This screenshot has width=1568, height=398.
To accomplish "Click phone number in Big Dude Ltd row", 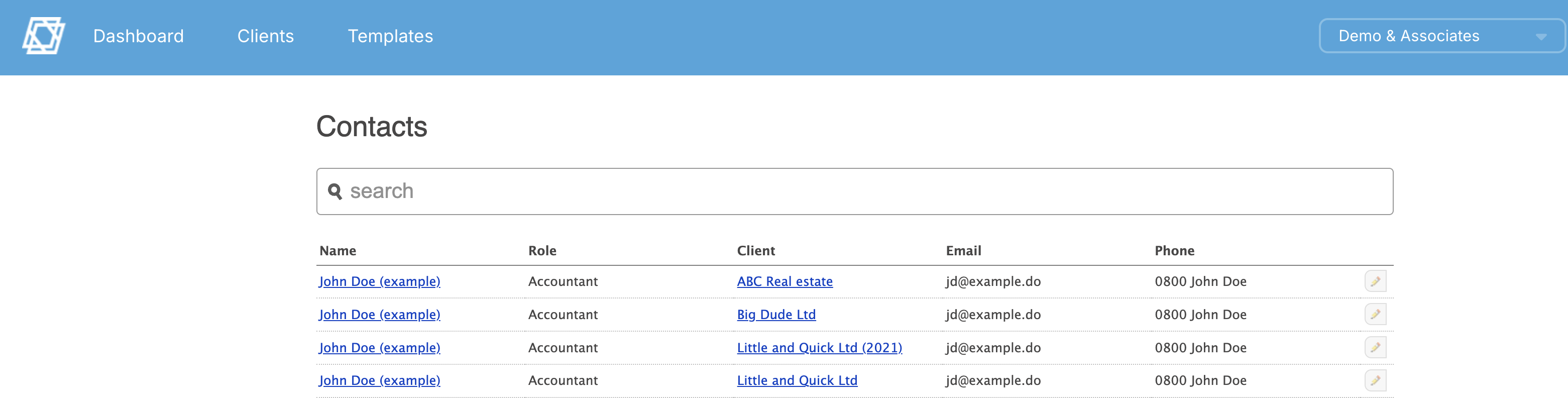I will coord(1200,315).
